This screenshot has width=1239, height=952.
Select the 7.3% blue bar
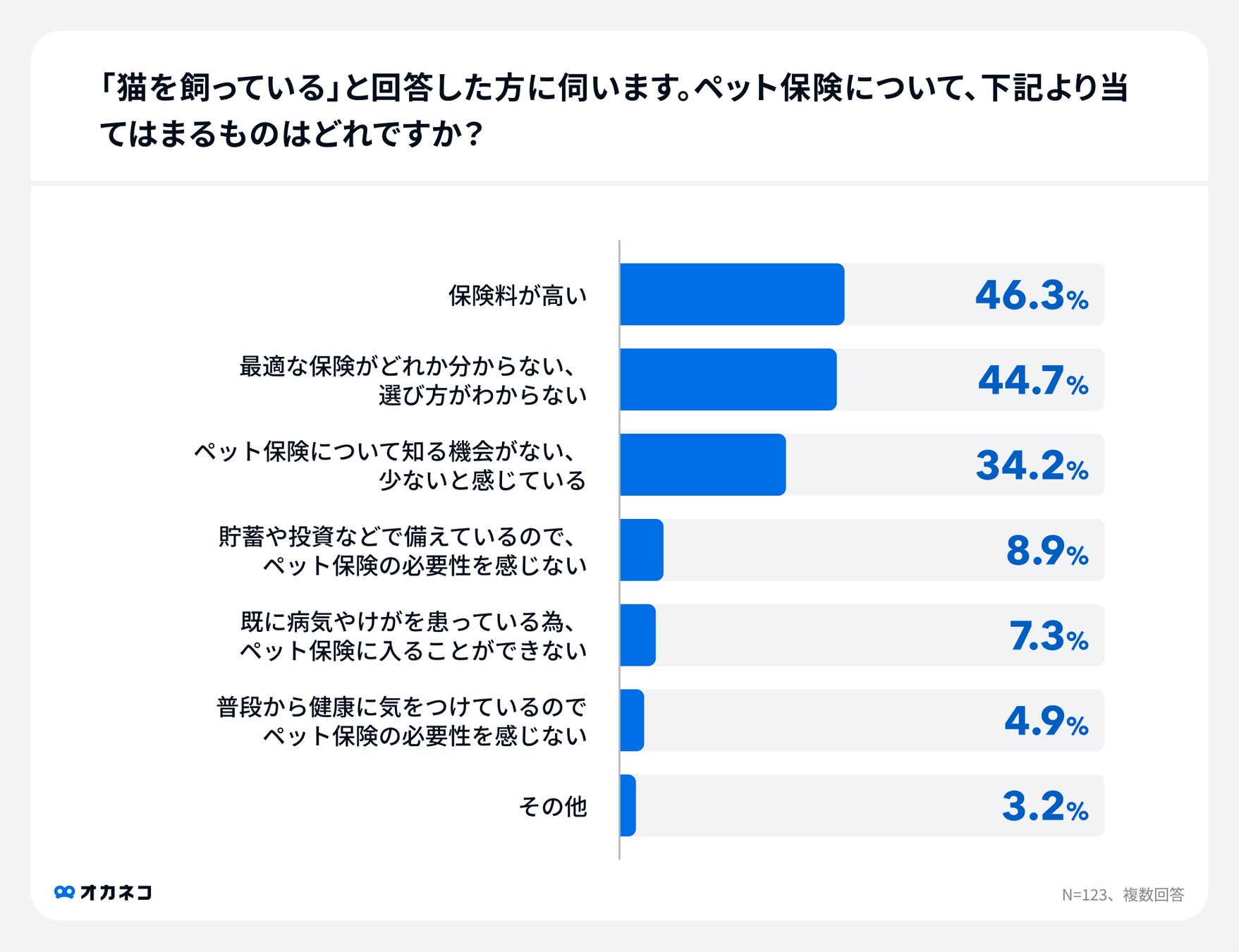pos(638,635)
